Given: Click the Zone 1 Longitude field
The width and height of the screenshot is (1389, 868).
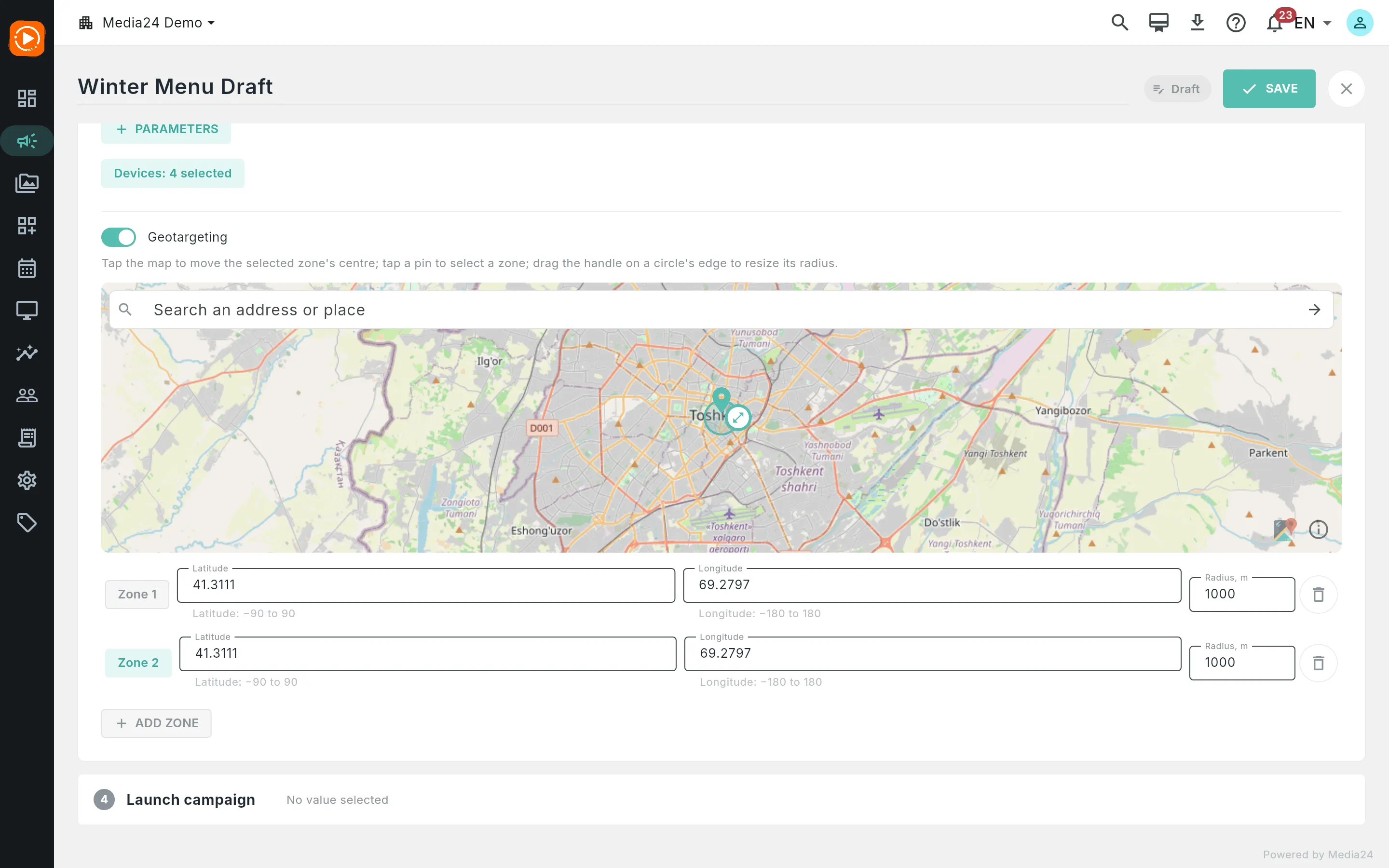Looking at the screenshot, I should point(932,585).
